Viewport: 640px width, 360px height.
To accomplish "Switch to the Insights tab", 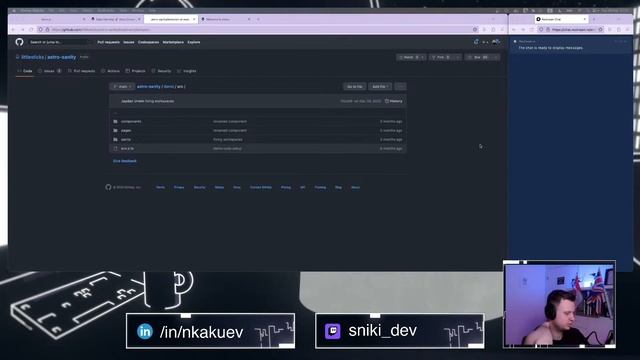I will [187, 71].
